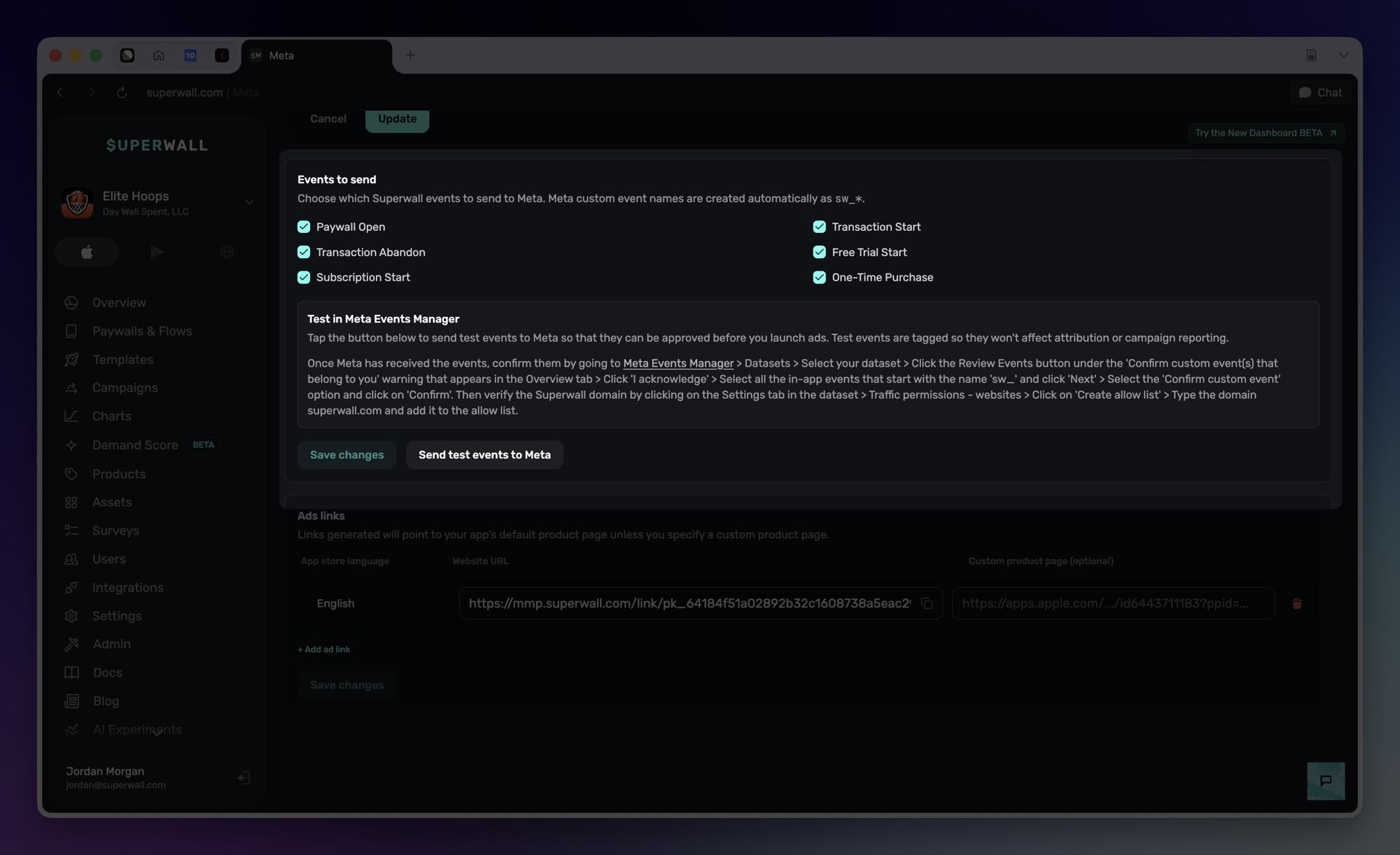Click the Update button

(397, 120)
